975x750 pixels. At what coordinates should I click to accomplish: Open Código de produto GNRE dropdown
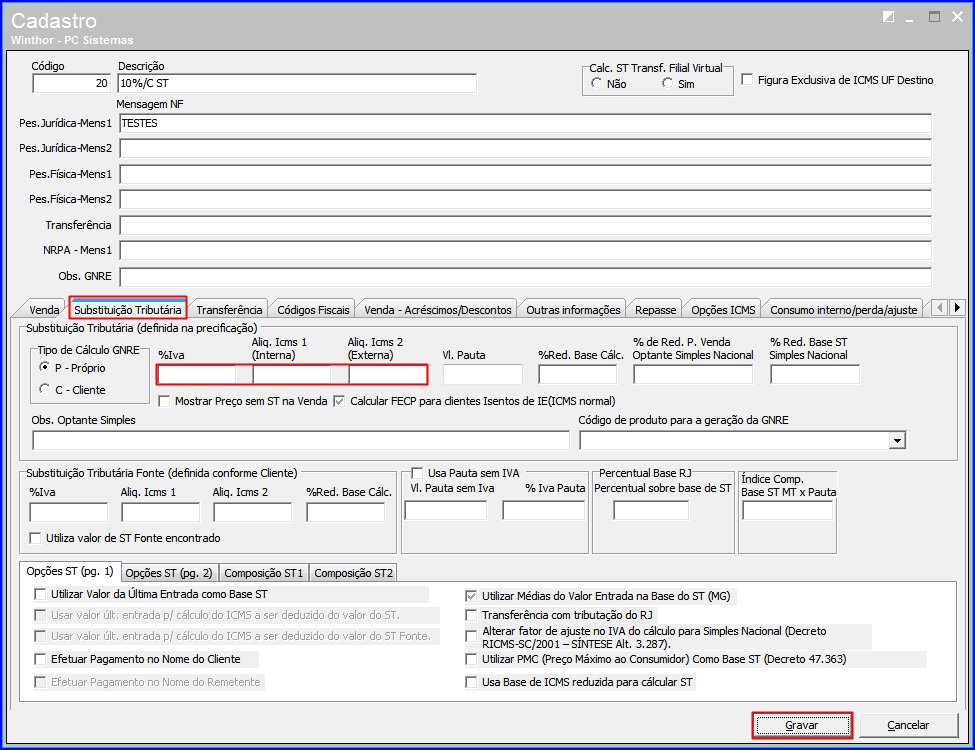click(897, 441)
